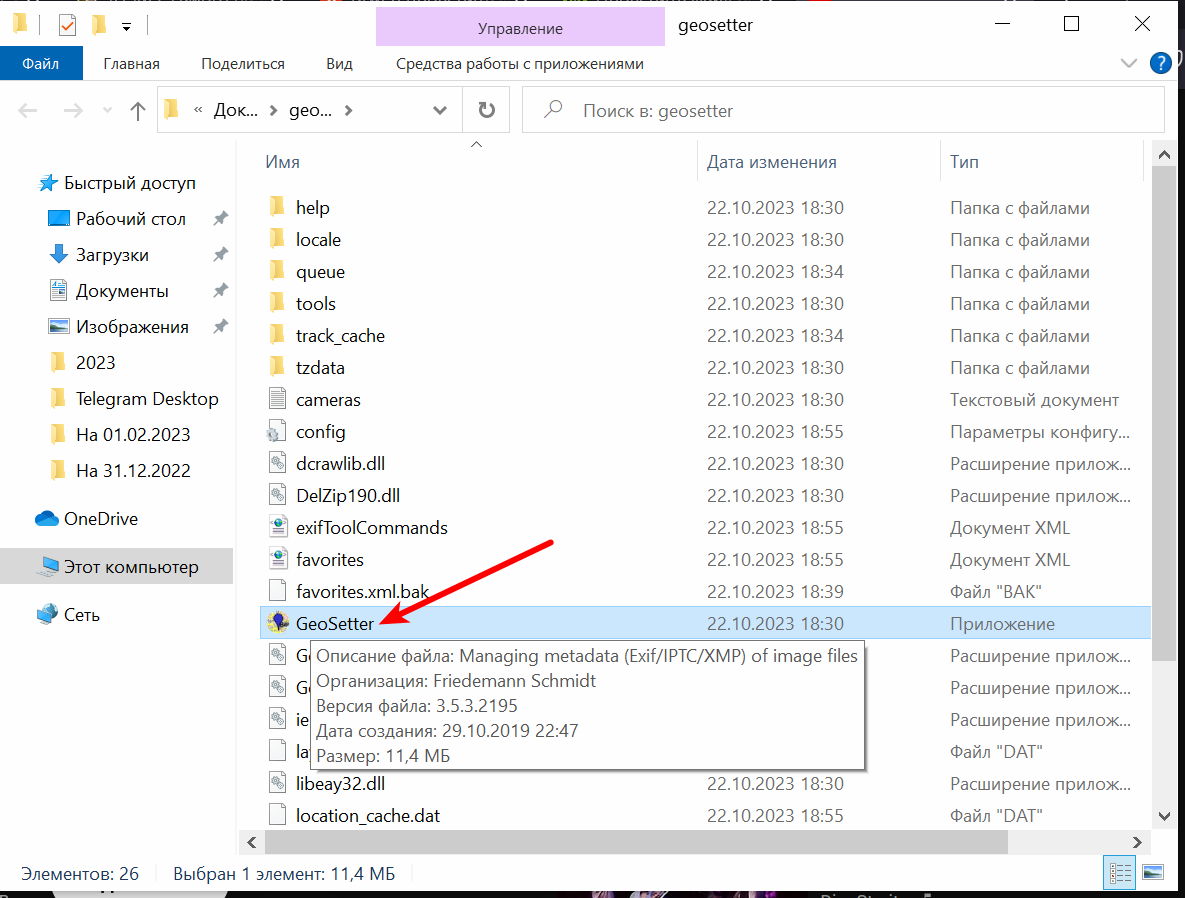Unpin Рабочий стол from quick access
The image size is (1185, 898).
pos(220,218)
